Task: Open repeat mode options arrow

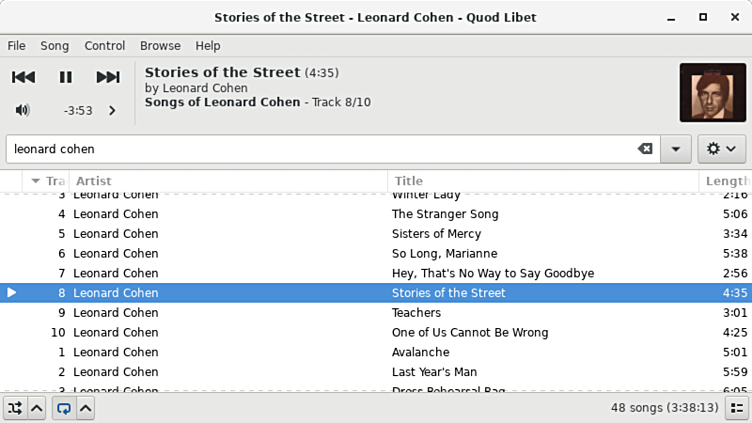Action: point(86,408)
